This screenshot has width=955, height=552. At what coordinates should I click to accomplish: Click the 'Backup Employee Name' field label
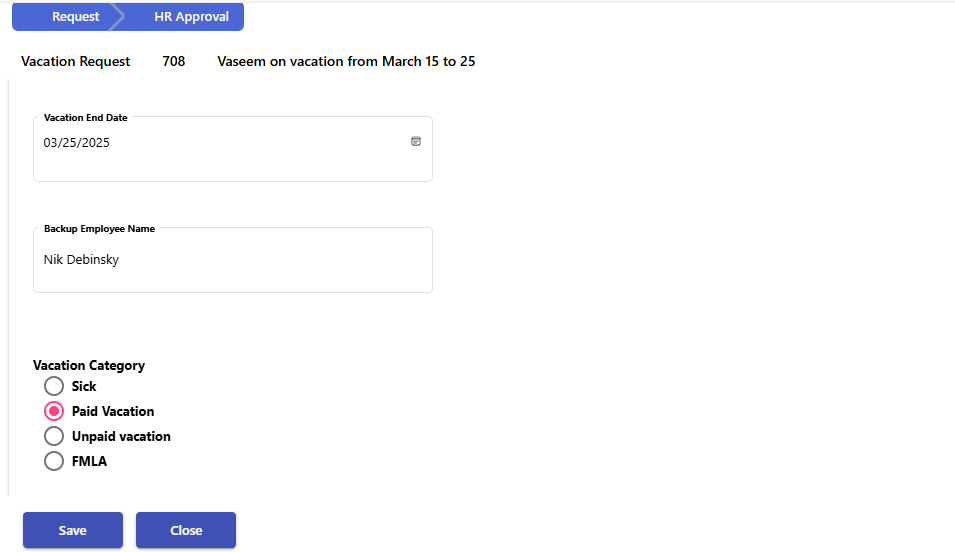coord(99,229)
